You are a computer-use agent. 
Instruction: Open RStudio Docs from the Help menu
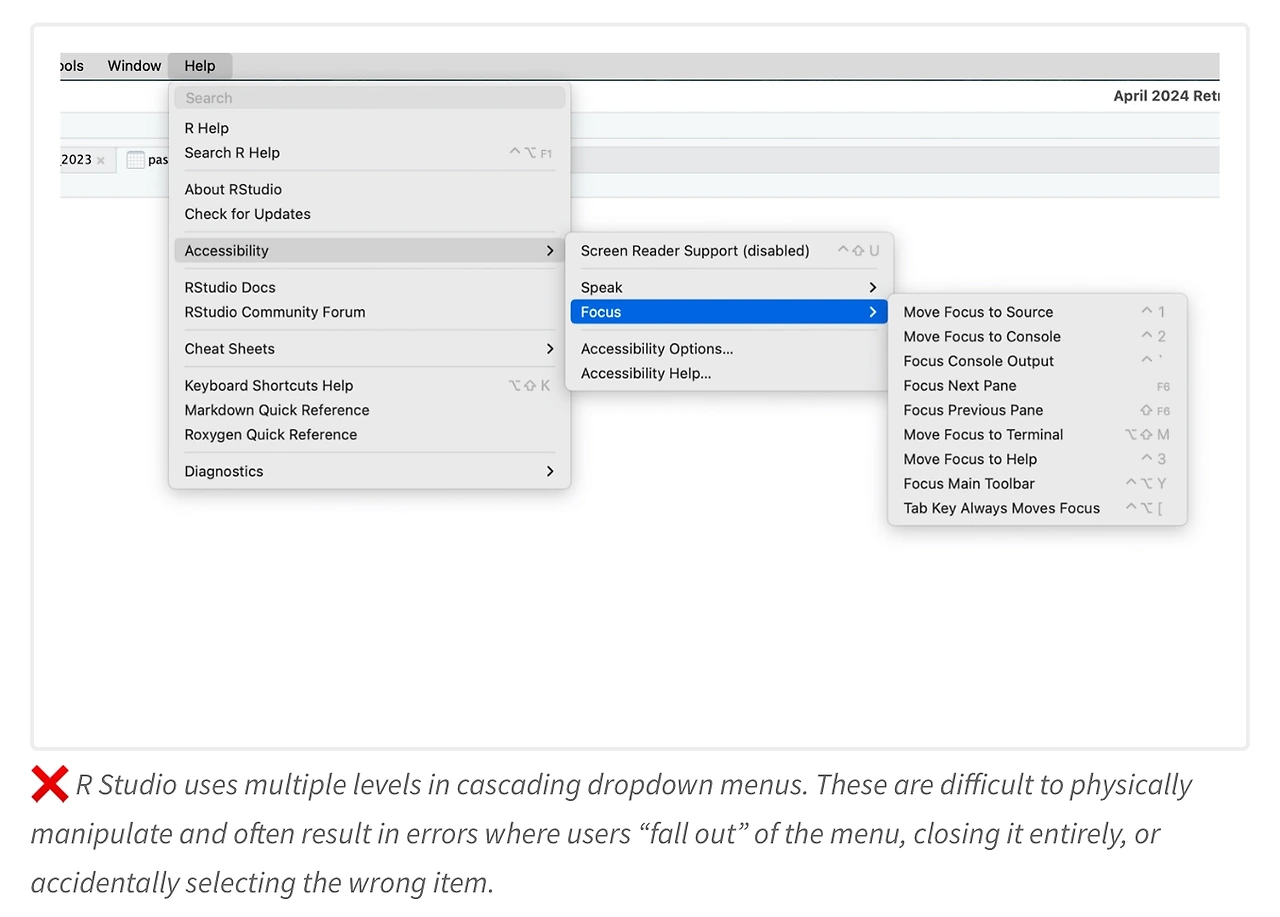[x=370, y=287]
